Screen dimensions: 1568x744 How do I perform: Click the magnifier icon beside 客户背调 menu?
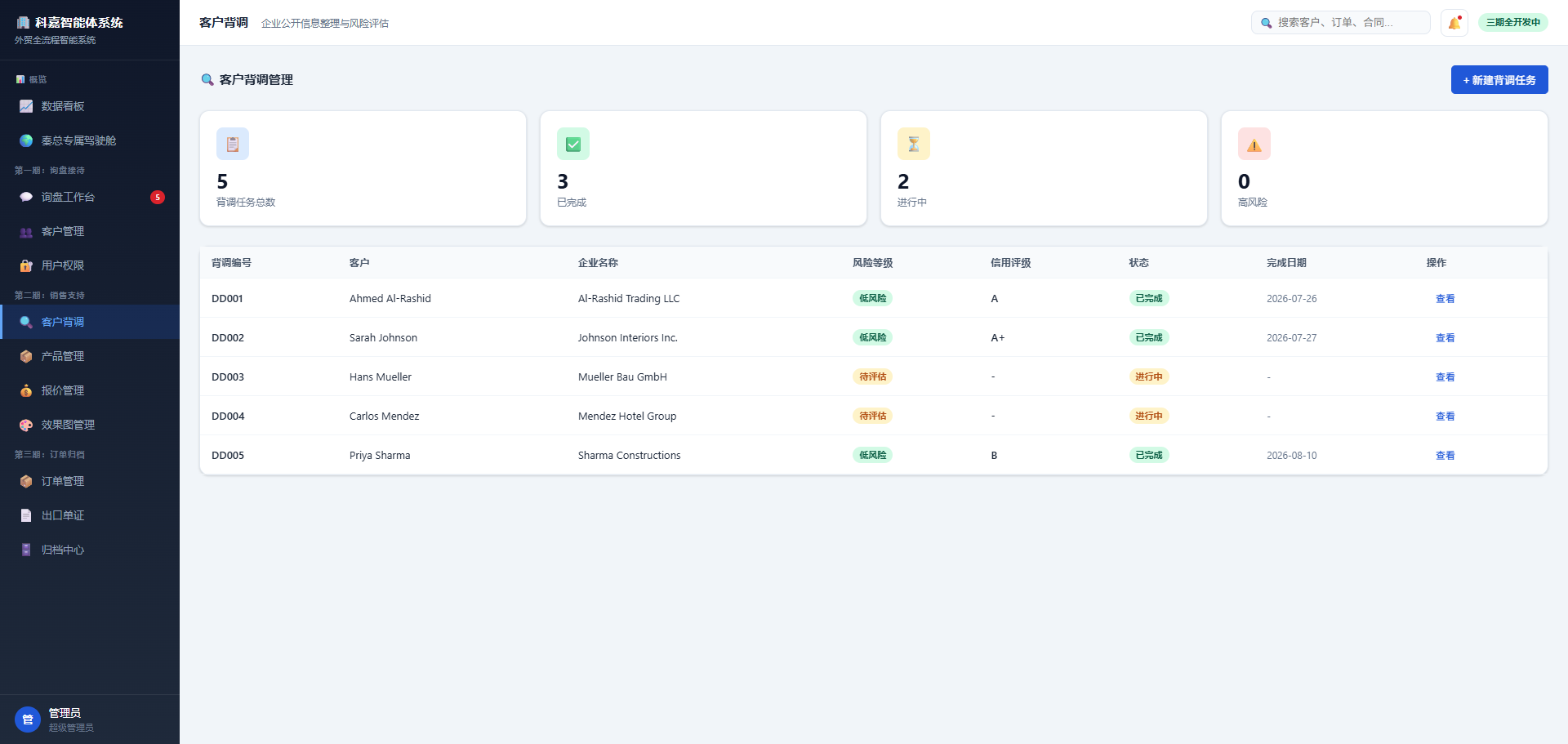click(26, 322)
